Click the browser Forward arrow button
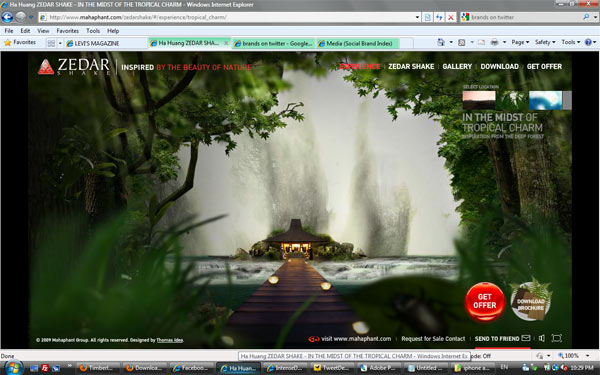Viewport: 600px width, 375px height. 21,17
